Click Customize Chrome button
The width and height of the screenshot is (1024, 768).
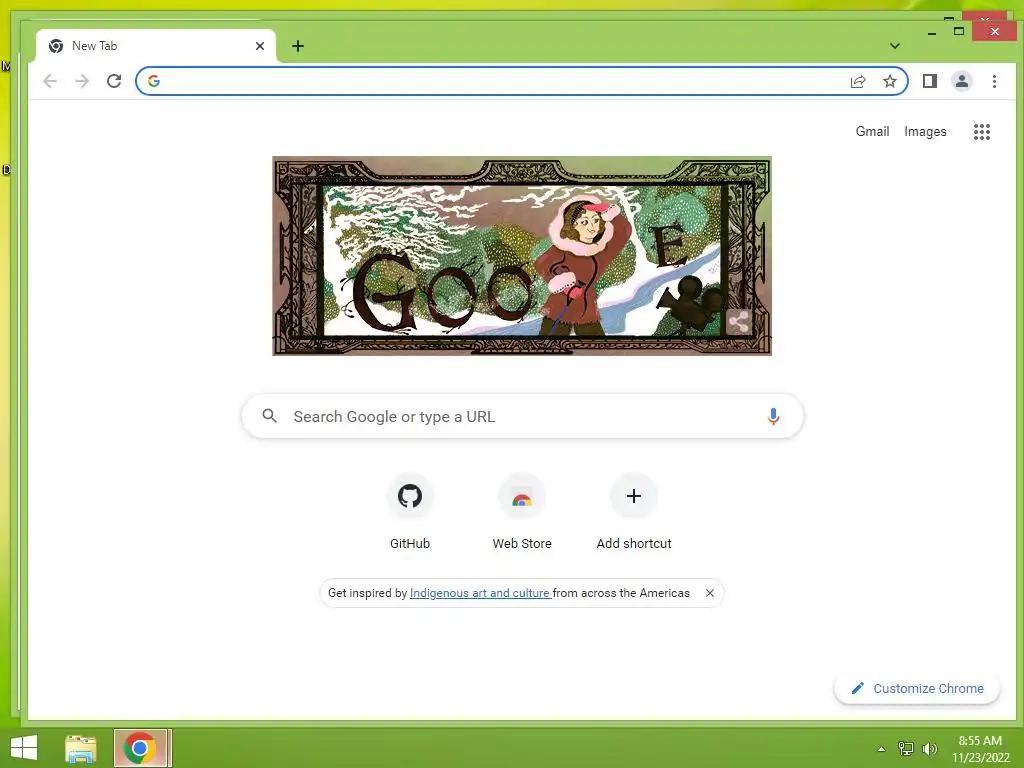(x=917, y=688)
